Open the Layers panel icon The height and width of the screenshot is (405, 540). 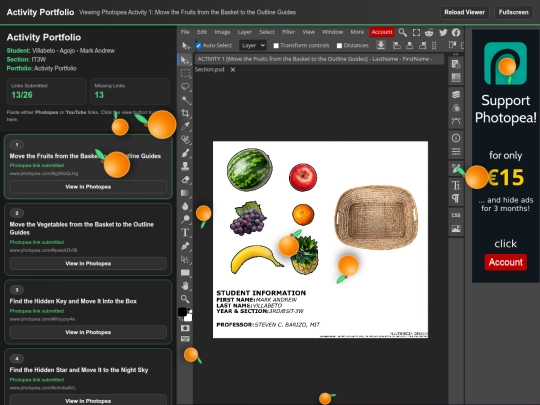(x=456, y=94)
